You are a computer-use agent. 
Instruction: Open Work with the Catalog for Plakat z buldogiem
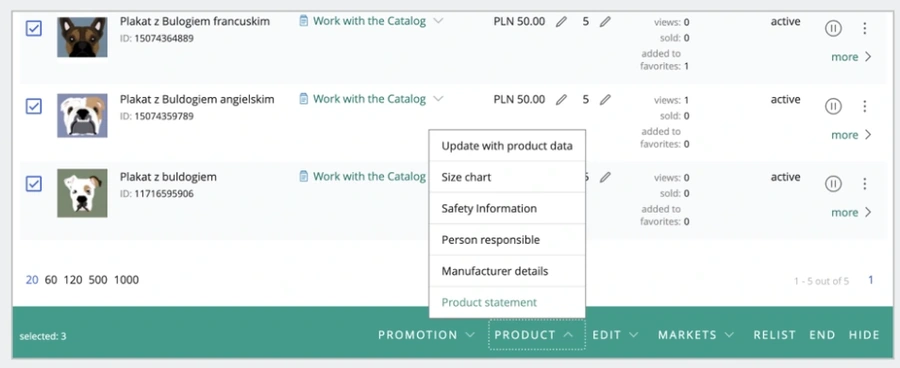(369, 176)
